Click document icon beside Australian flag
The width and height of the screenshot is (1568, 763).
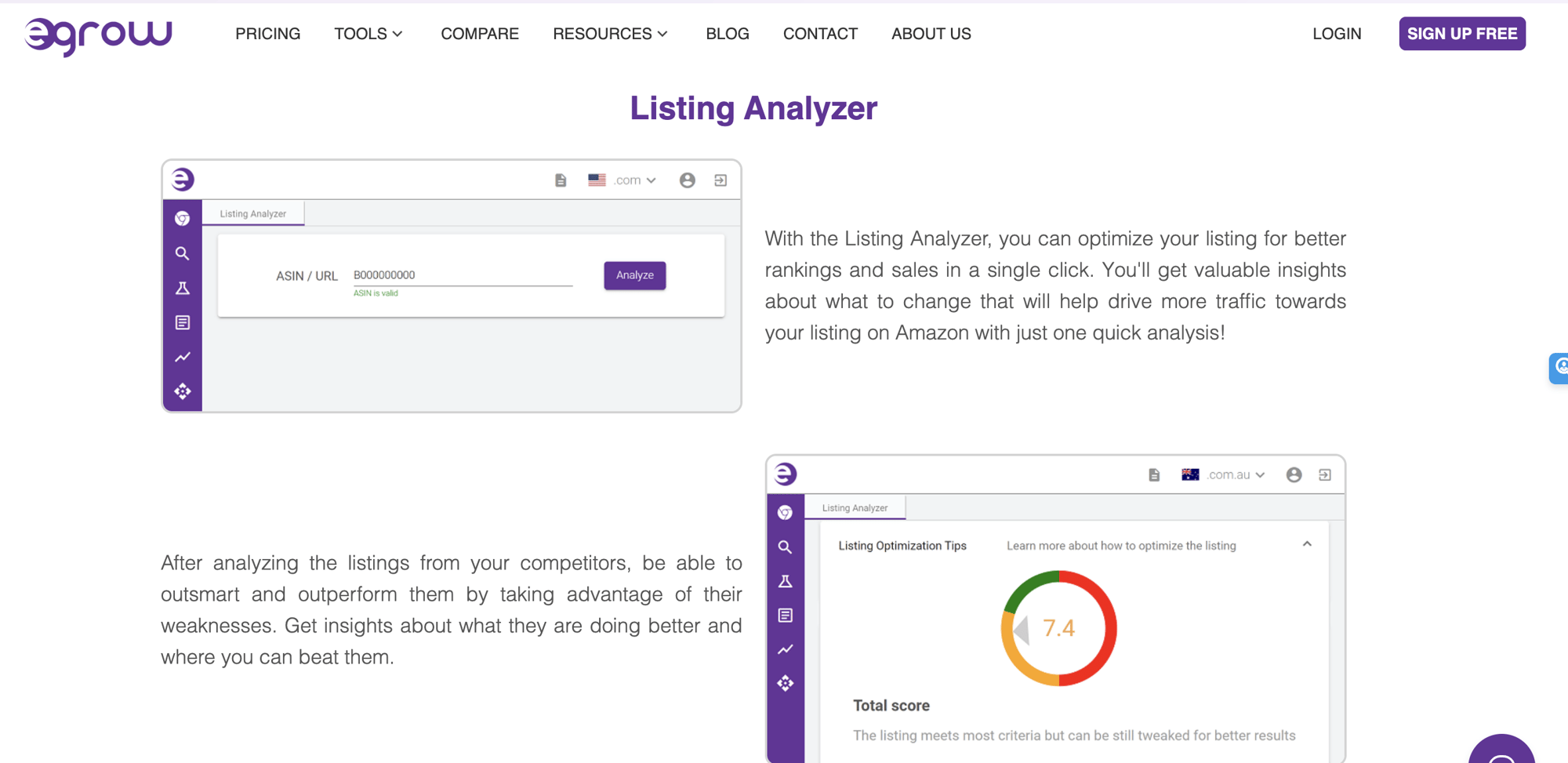(1154, 474)
